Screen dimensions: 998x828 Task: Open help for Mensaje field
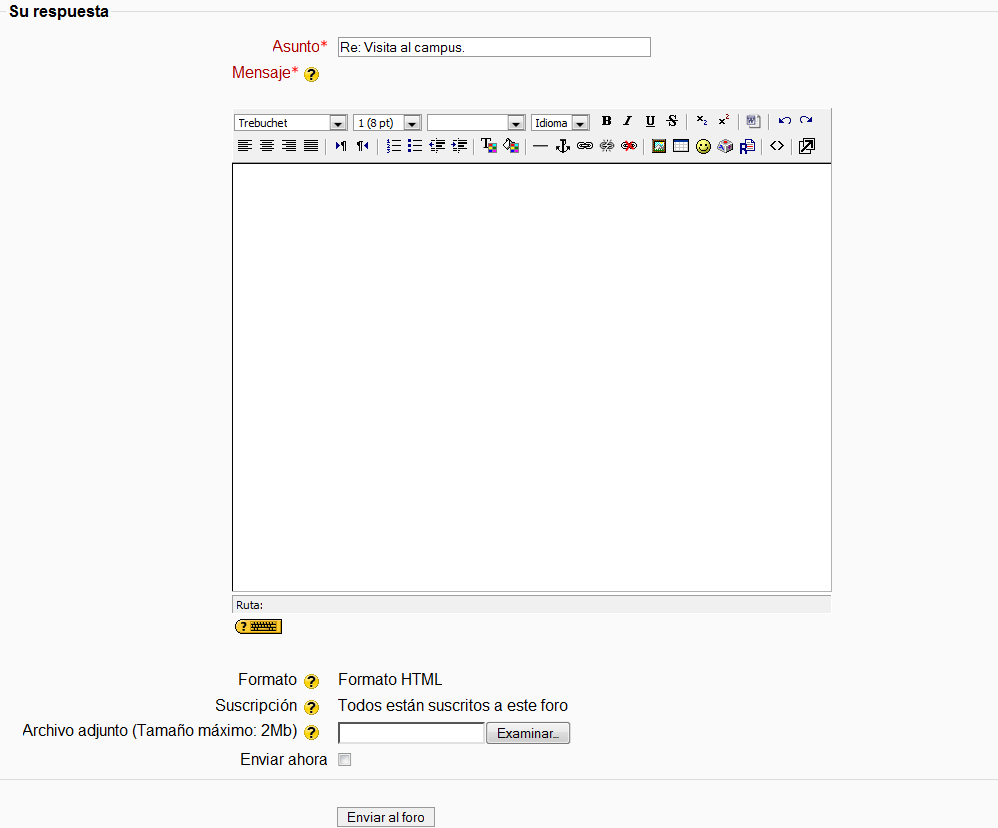click(x=311, y=74)
